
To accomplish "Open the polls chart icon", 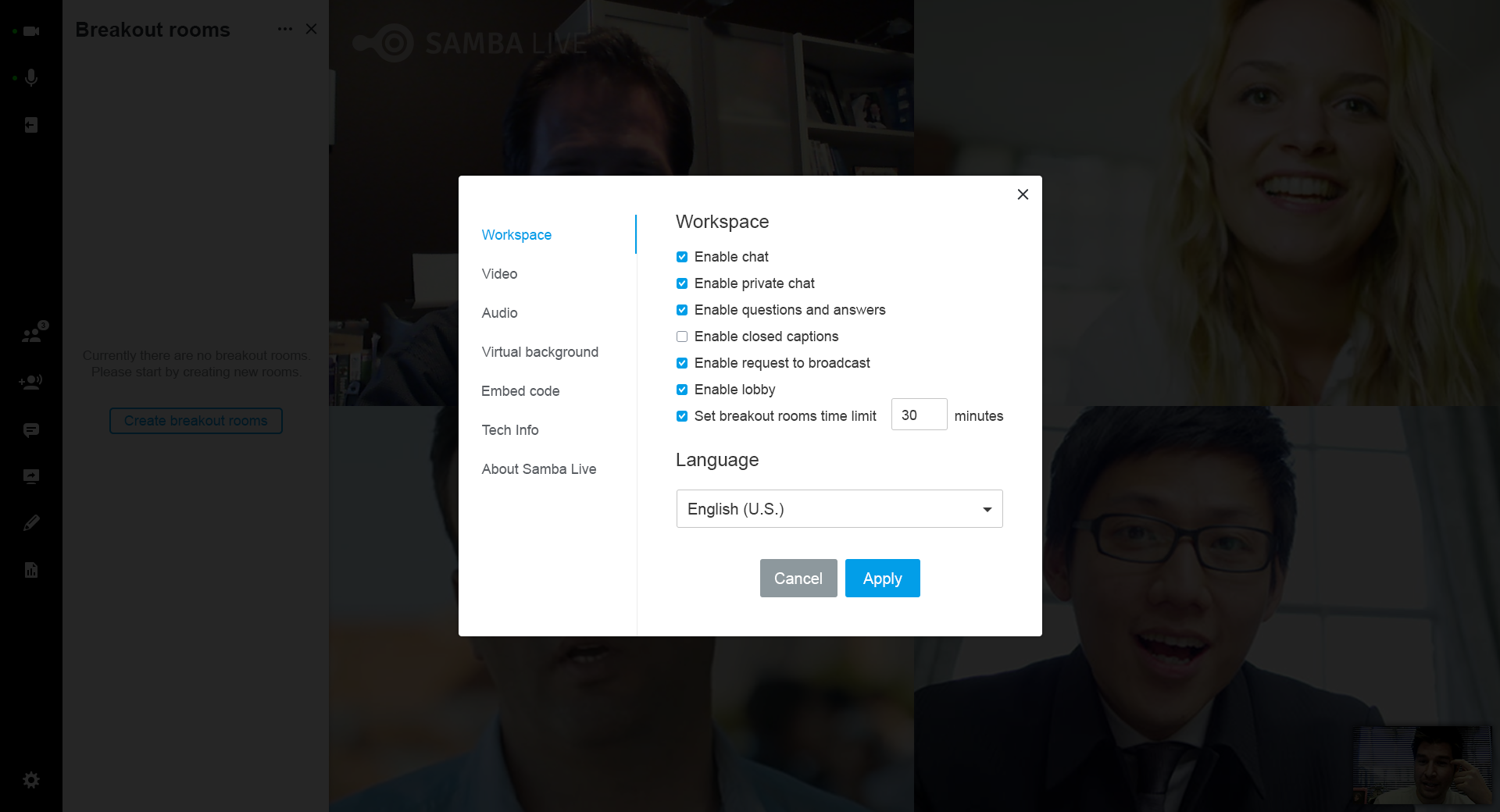I will pyautogui.click(x=31, y=570).
